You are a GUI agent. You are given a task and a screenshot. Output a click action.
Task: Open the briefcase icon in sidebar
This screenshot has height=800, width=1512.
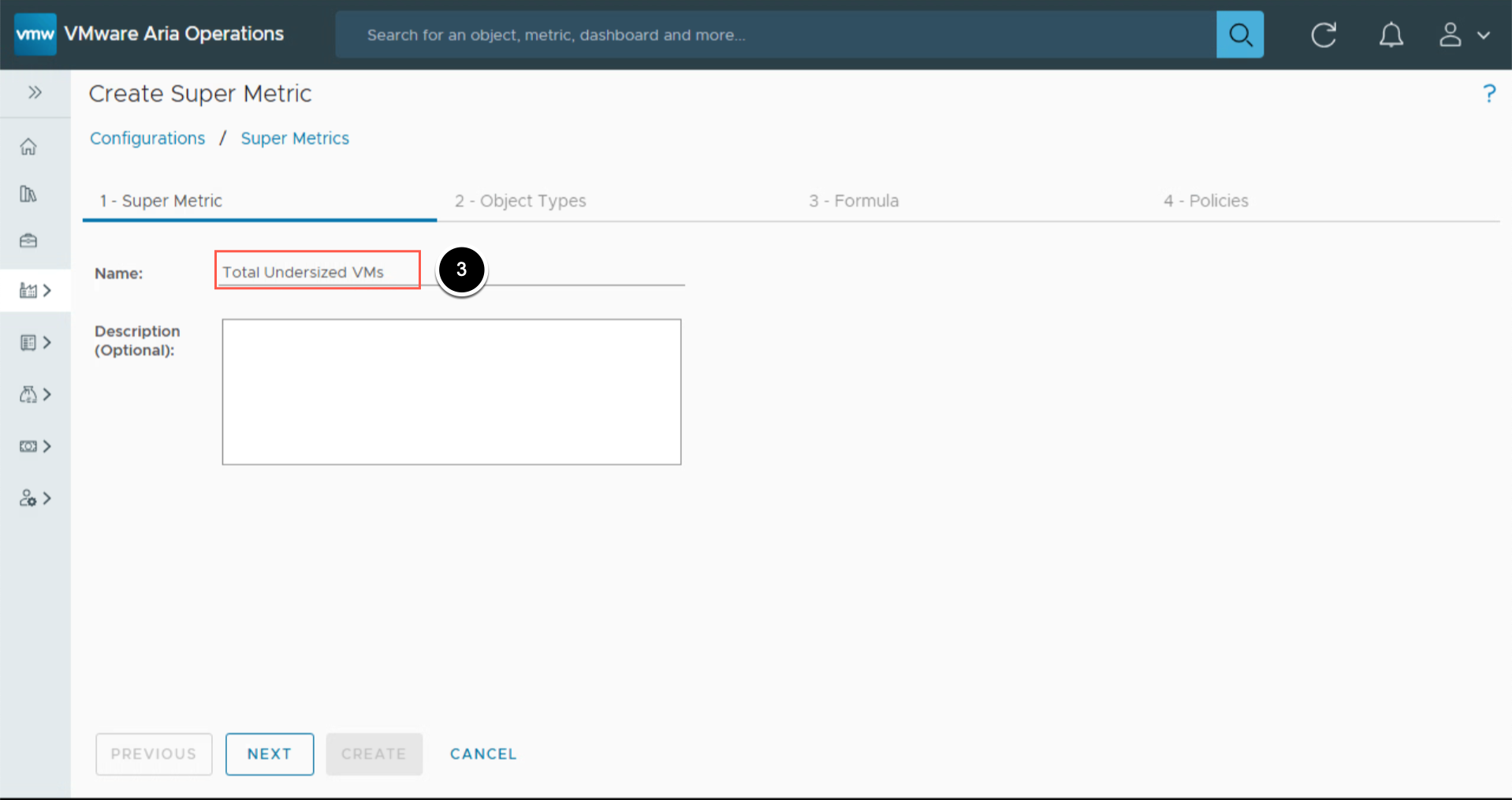point(28,241)
